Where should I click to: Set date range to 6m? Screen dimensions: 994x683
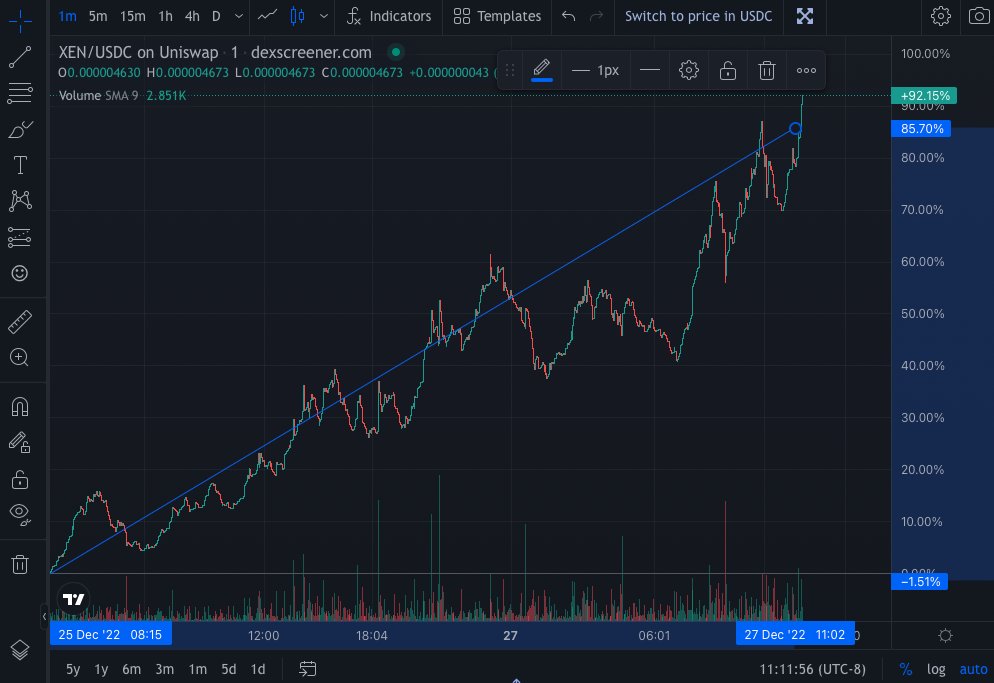click(x=132, y=669)
